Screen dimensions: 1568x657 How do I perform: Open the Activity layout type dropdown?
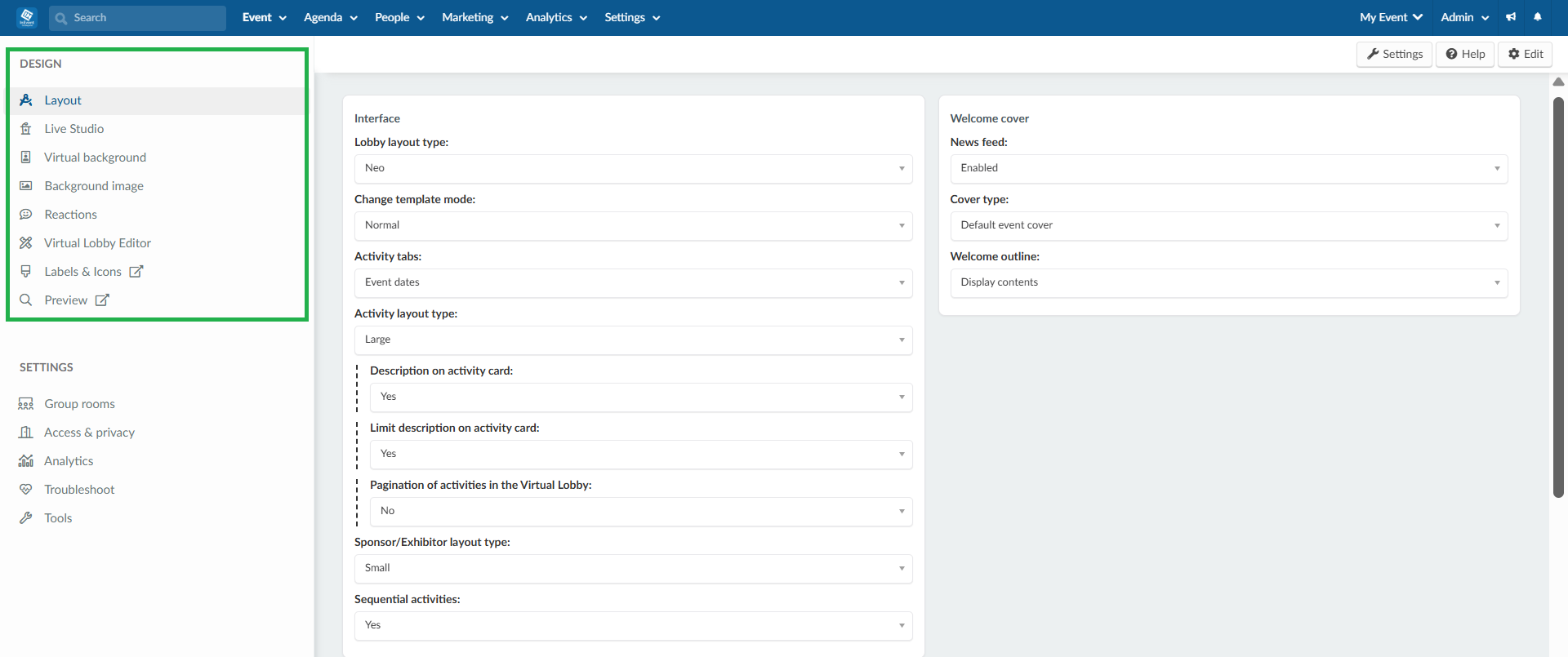click(634, 340)
